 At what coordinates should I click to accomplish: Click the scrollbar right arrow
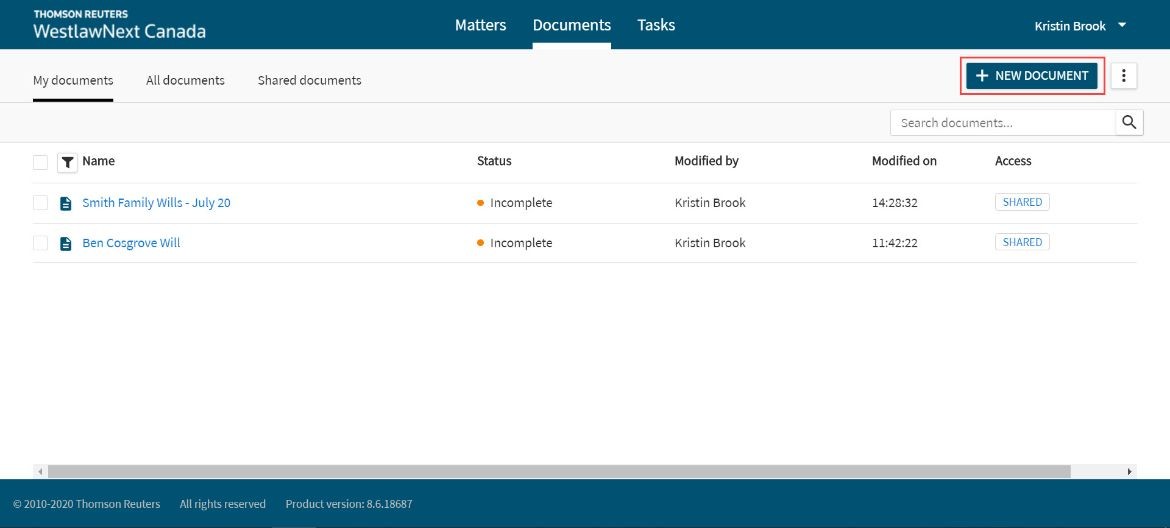[x=1130, y=471]
